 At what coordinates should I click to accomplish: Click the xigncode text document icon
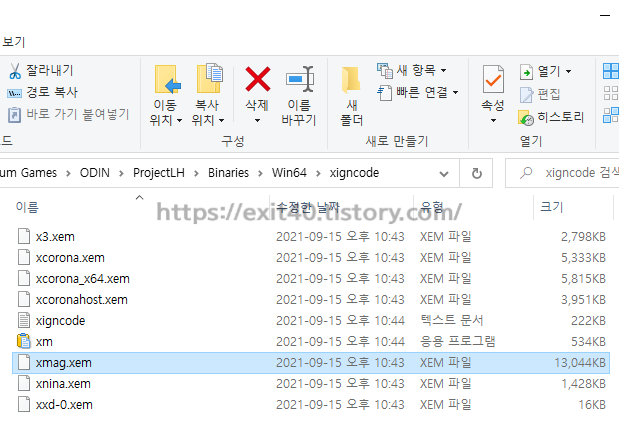[24, 320]
